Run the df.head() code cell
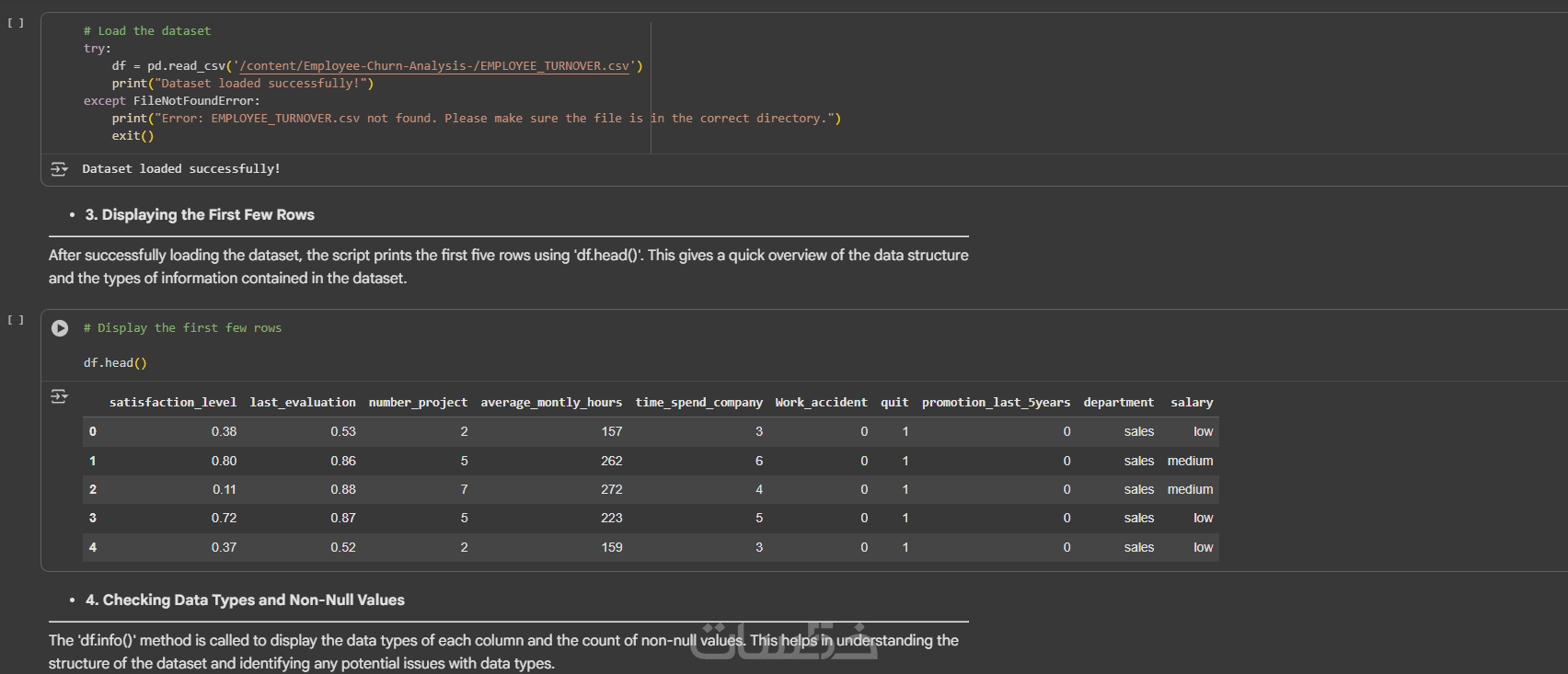This screenshot has width=1568, height=674. (60, 328)
